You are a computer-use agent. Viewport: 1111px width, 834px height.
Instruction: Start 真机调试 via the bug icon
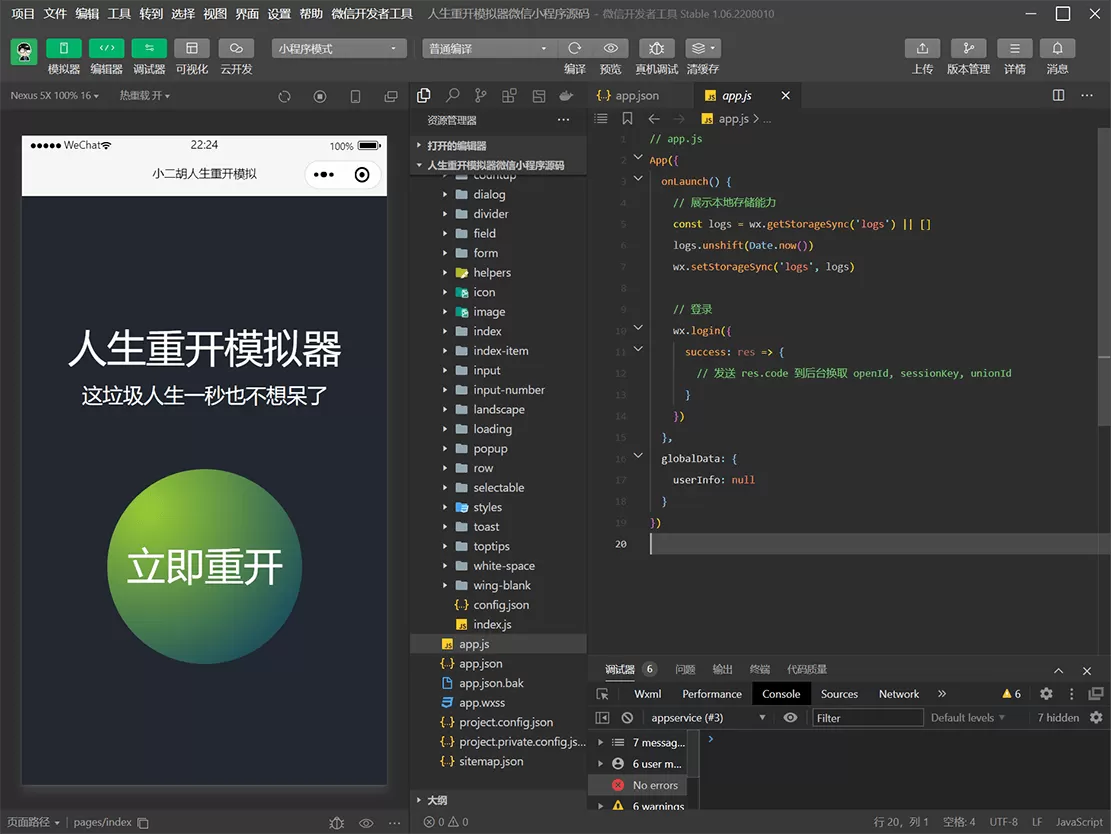pos(654,48)
